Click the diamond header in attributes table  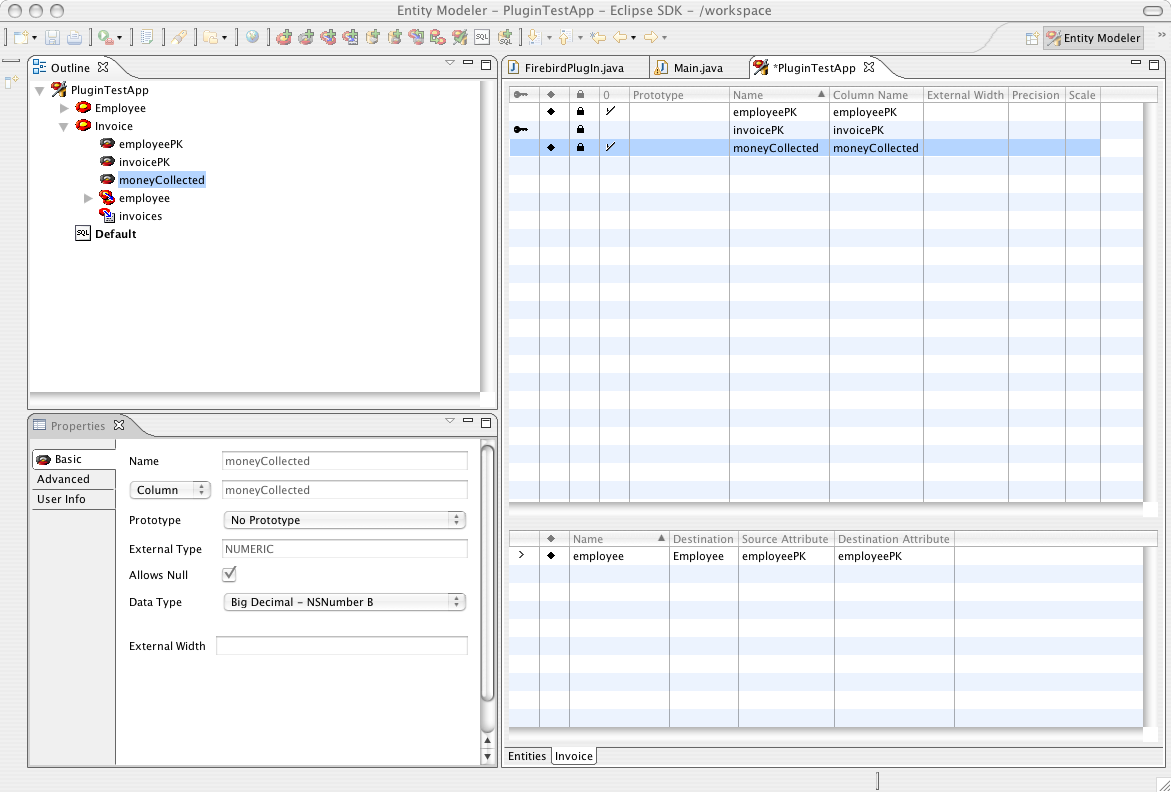pos(551,95)
